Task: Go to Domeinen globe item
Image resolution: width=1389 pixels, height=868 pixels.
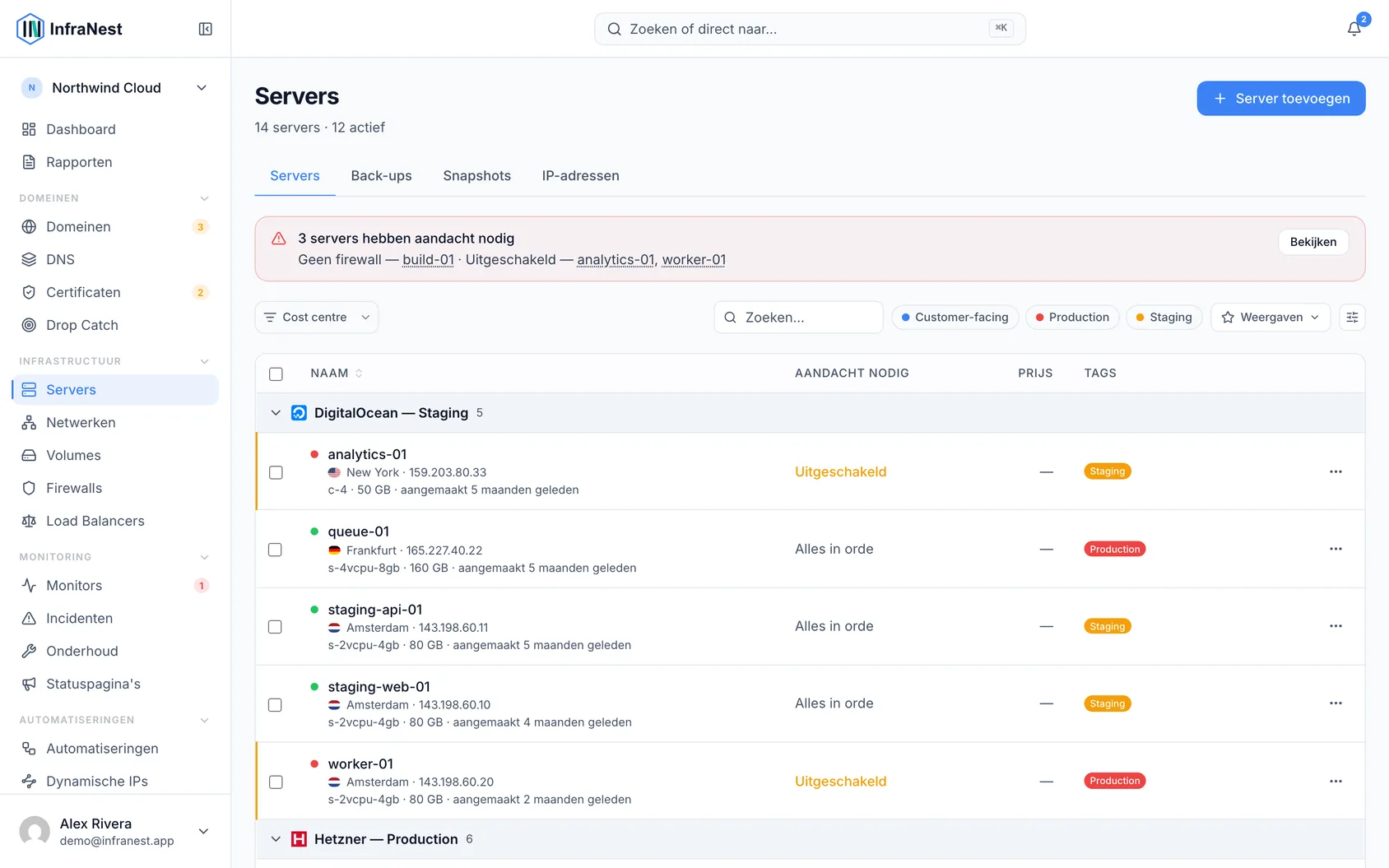Action: [115, 226]
